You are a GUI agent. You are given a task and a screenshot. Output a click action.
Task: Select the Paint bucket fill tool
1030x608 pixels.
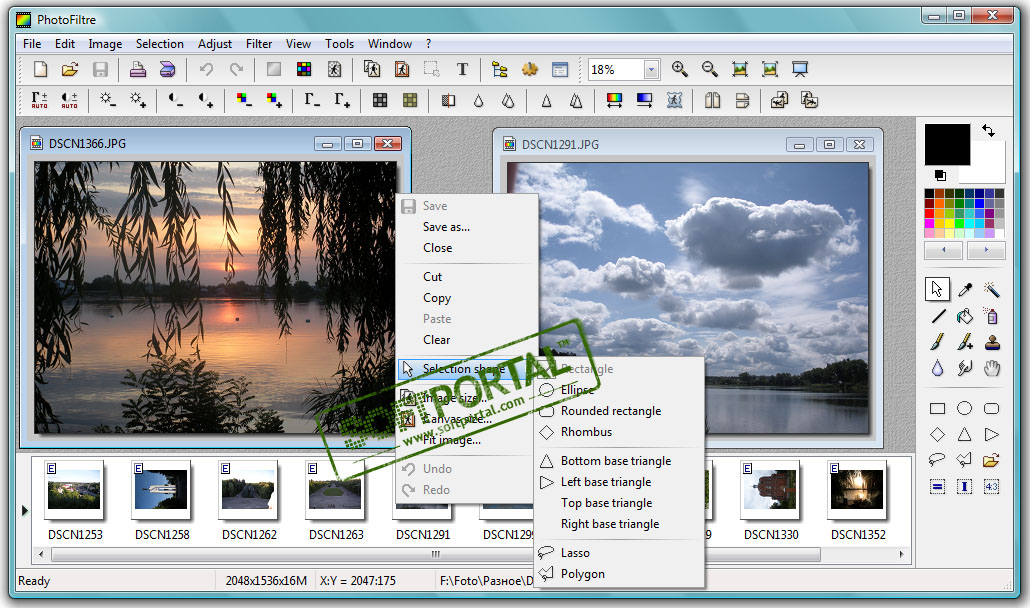[964, 316]
